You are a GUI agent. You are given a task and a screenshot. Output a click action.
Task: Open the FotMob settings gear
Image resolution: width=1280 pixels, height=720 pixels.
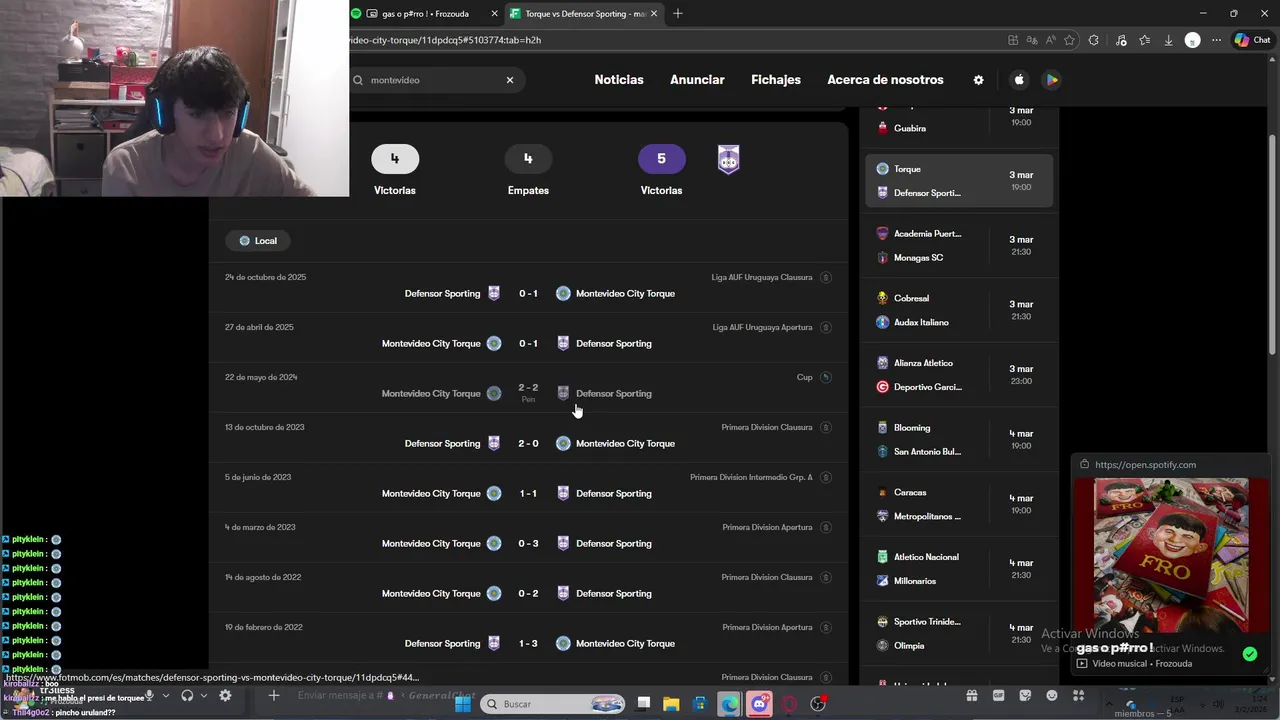(978, 80)
